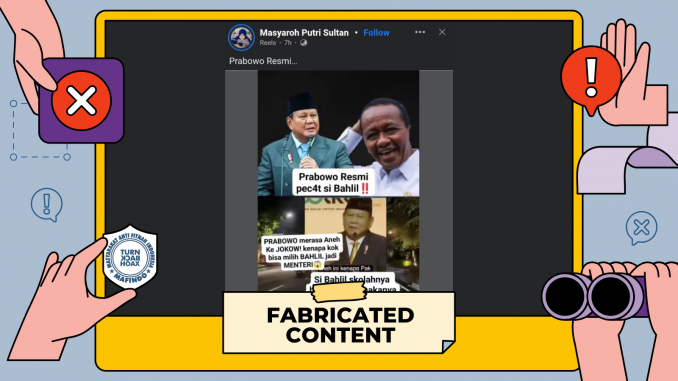Click the purple binoculars

[595, 296]
